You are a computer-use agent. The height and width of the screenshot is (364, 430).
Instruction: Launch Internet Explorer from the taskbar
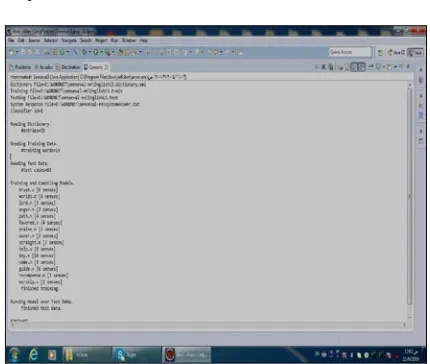(x=33, y=354)
